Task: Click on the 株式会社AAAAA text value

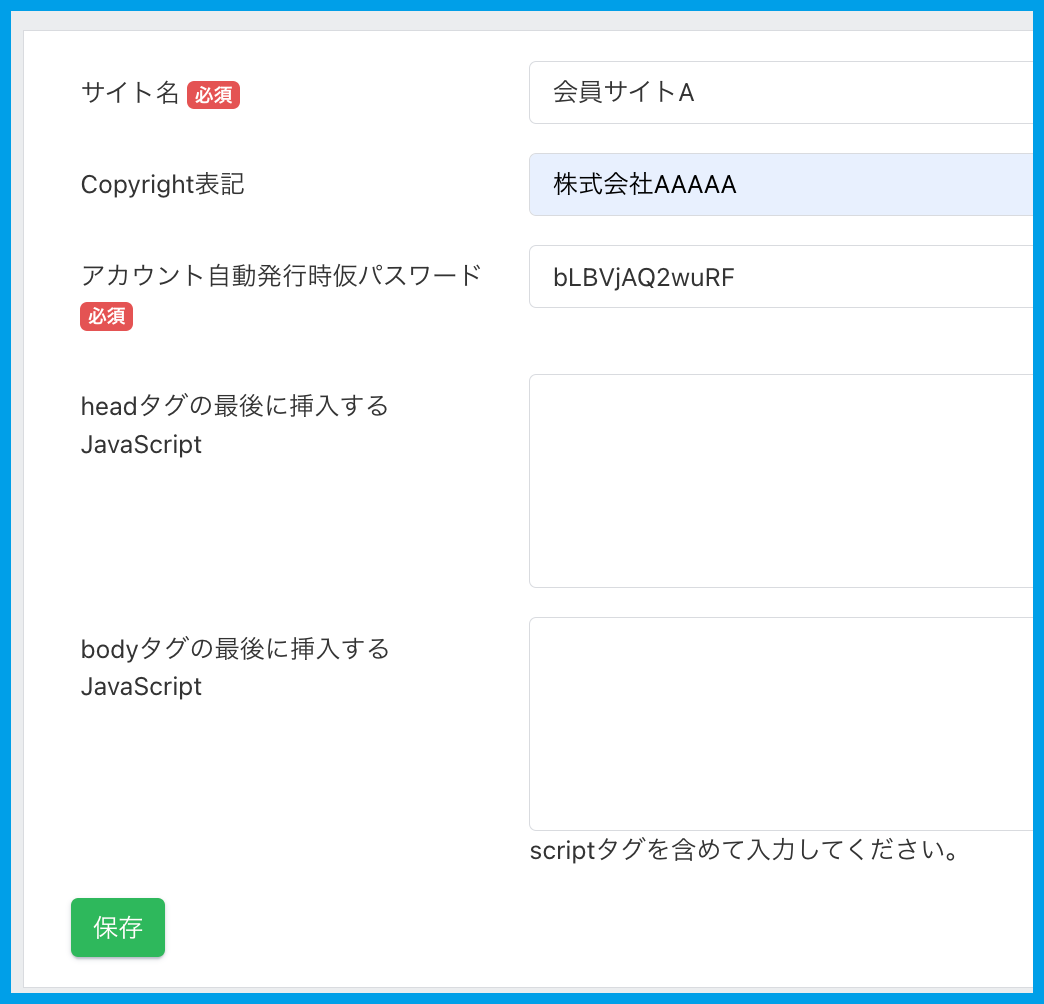Action: pyautogui.click(x=644, y=185)
